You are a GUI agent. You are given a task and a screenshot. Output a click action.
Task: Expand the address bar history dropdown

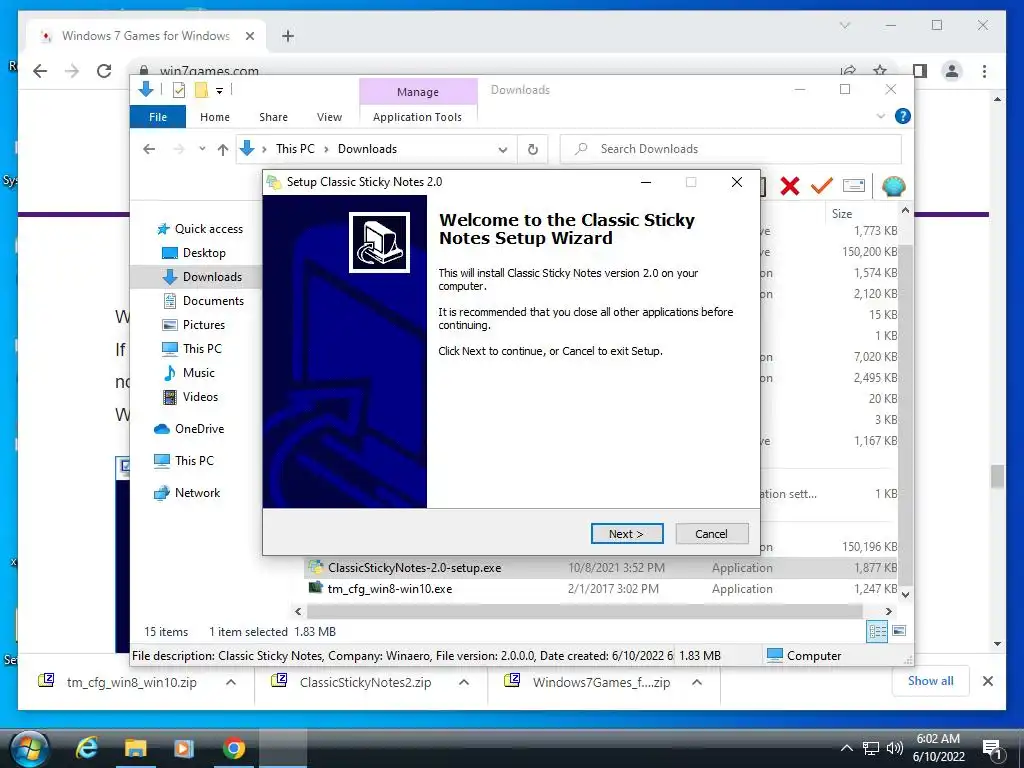pos(503,150)
